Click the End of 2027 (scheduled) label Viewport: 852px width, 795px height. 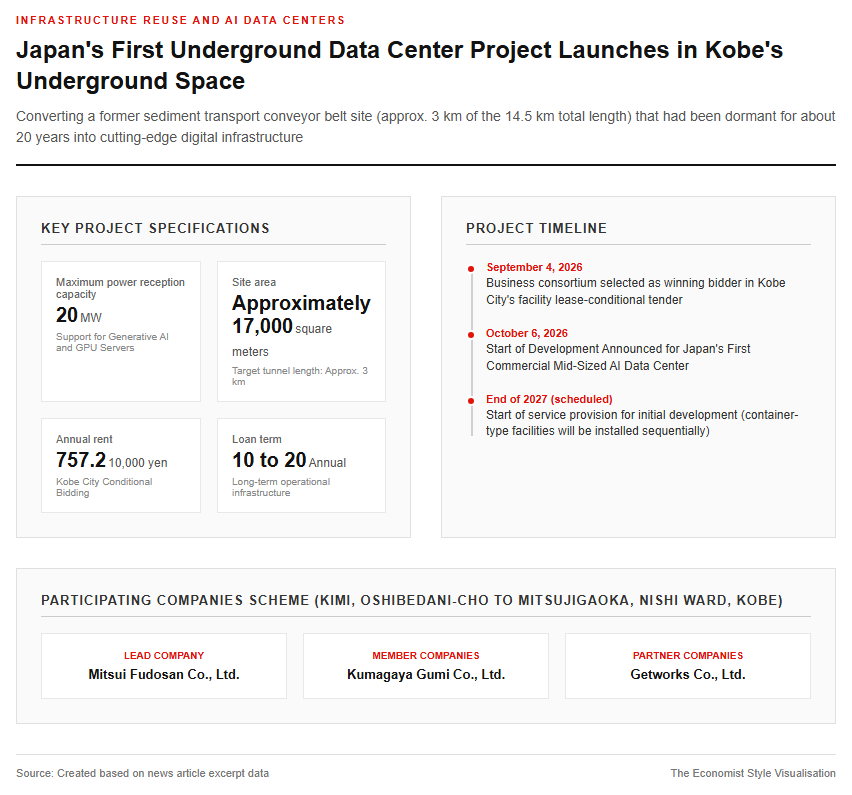(x=549, y=399)
